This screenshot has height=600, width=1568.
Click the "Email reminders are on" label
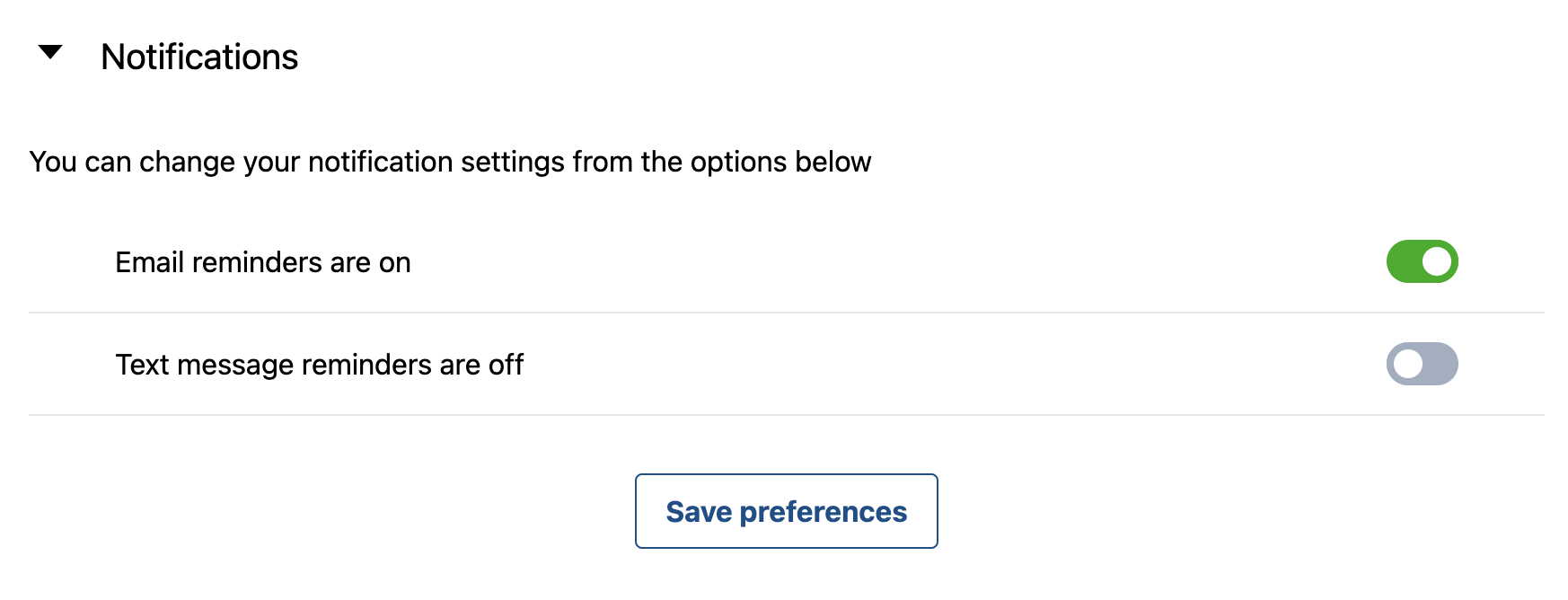[x=263, y=262]
